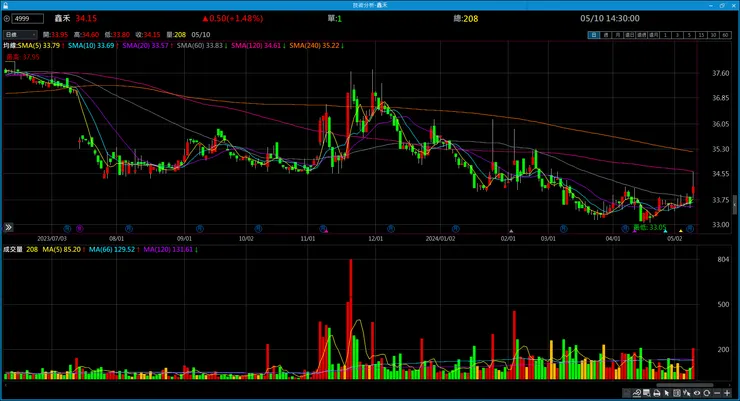Screen dimensions: 740x401
Task: Click the blue circle event marker near 12/01
Action: click(x=390, y=228)
